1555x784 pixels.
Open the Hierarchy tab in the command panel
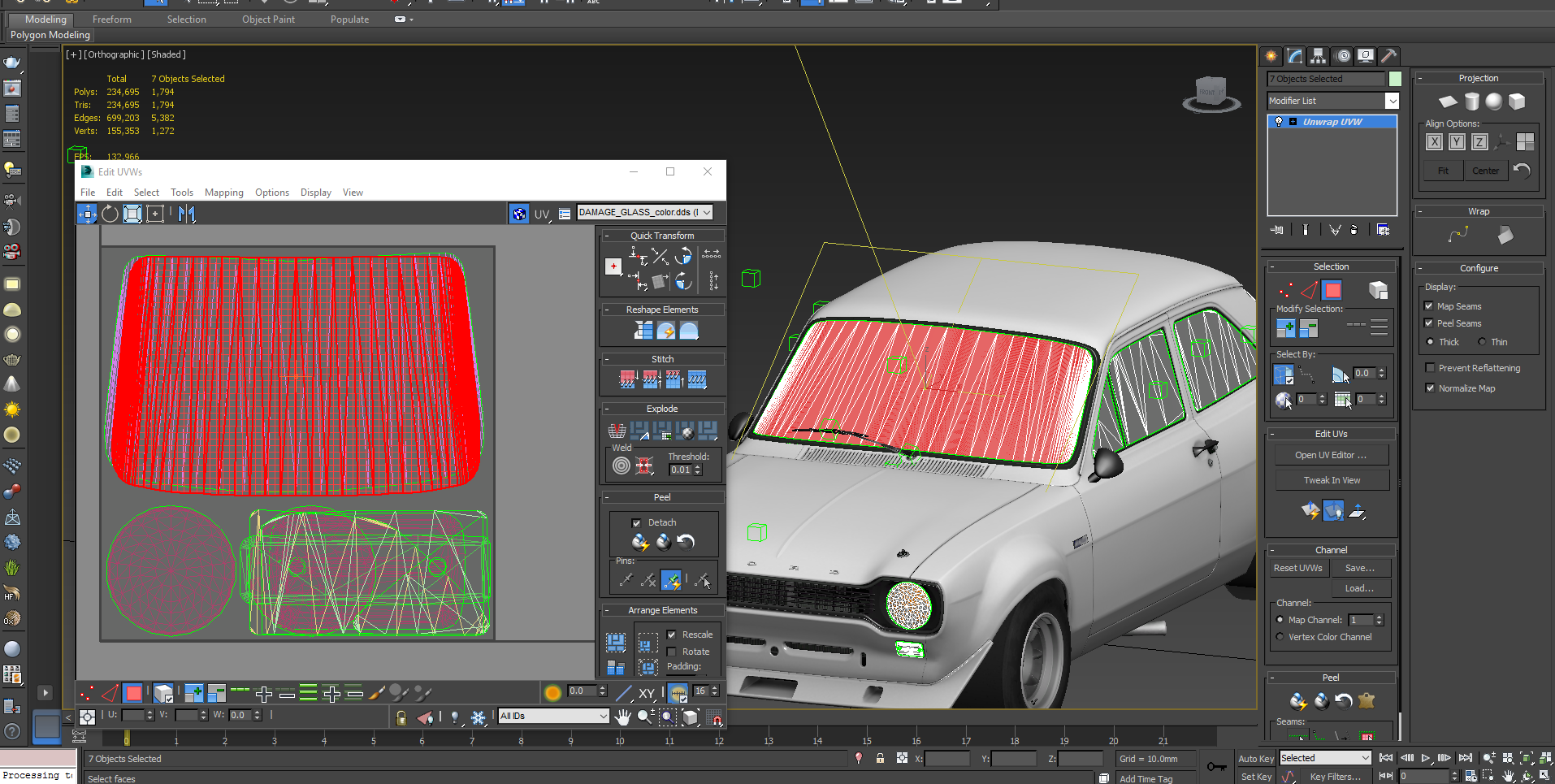point(1319,56)
